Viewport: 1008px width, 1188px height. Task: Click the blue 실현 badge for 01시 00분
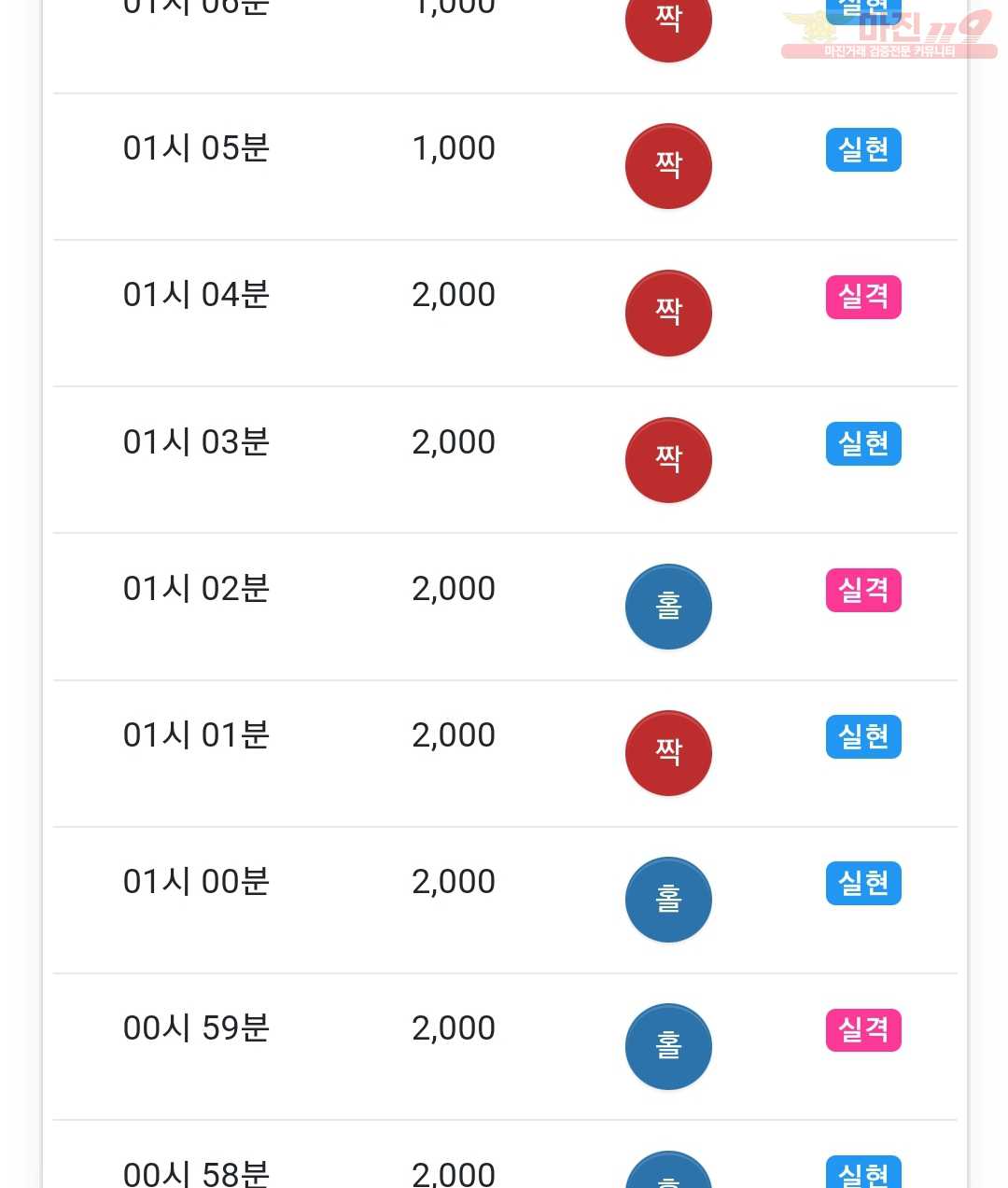coord(863,883)
